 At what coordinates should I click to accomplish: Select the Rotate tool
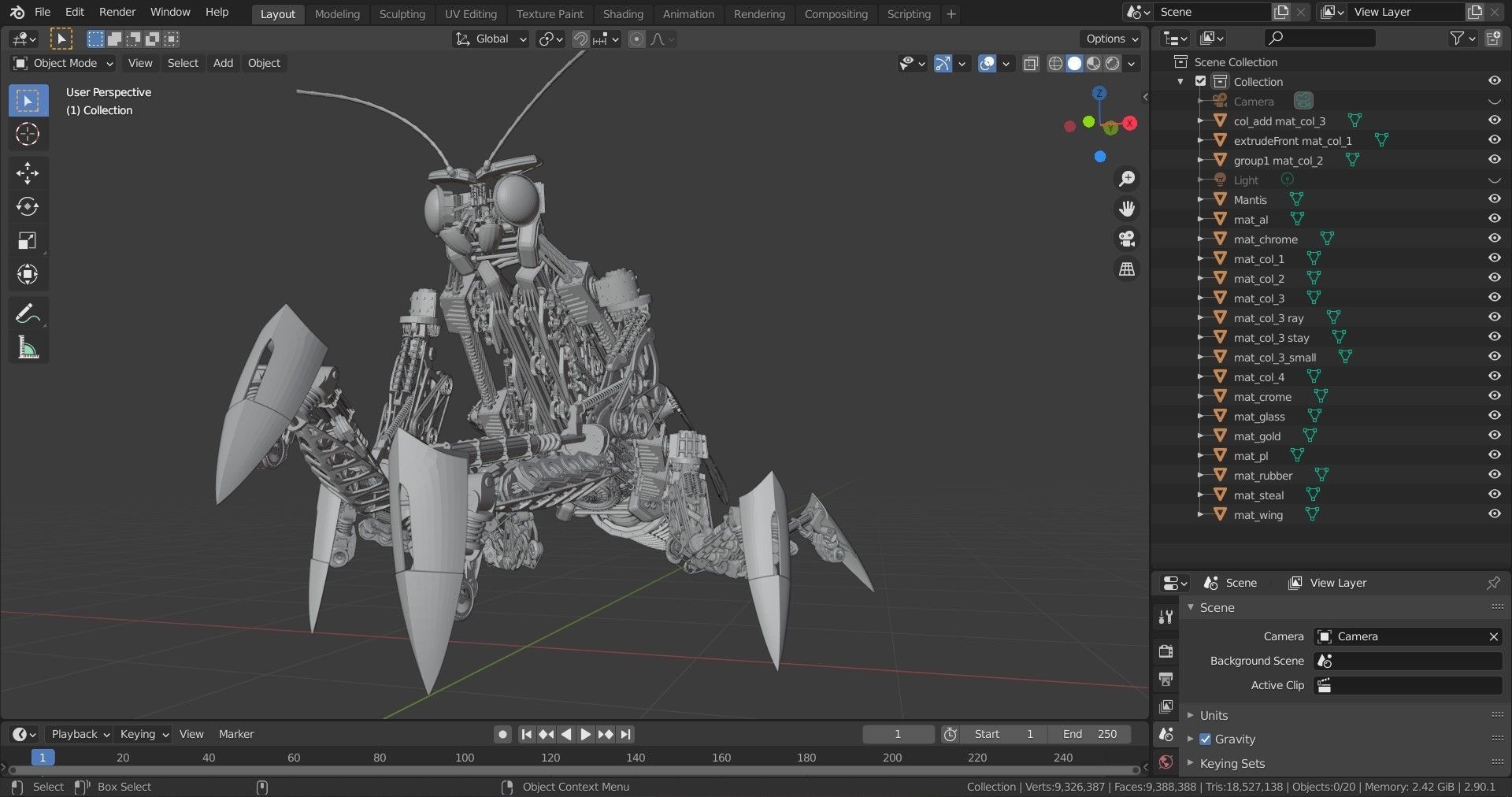pos(28,206)
